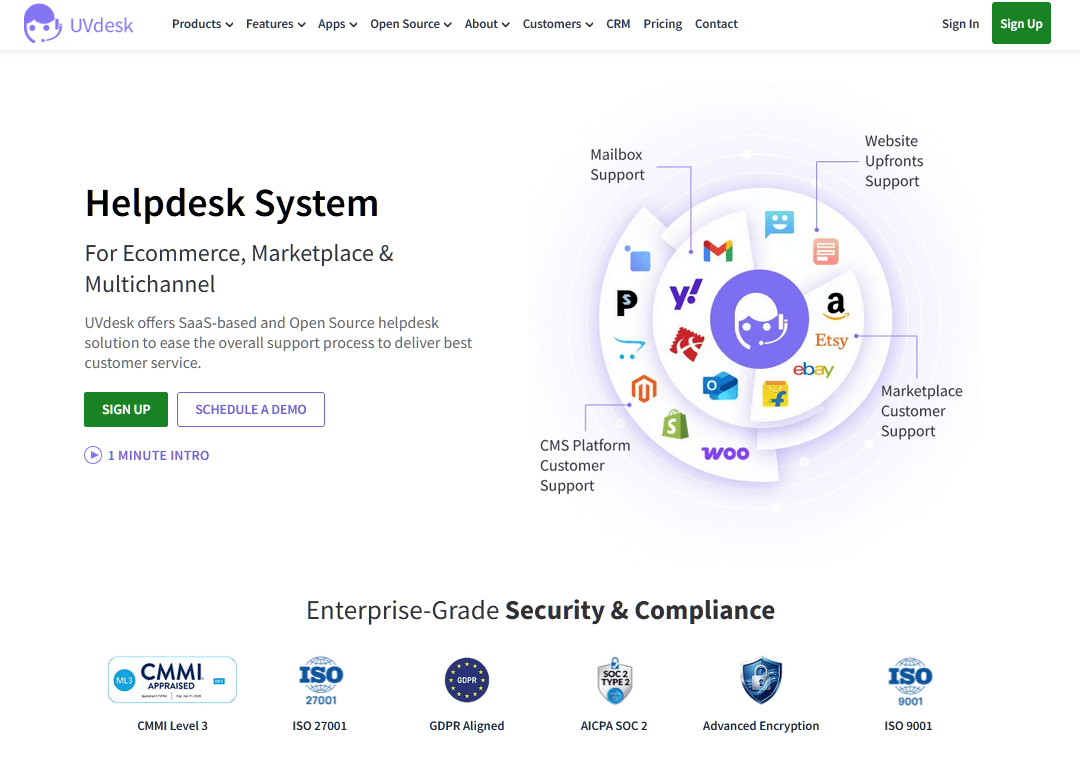1080x777 pixels.
Task: Open the Contact page
Action: click(716, 24)
